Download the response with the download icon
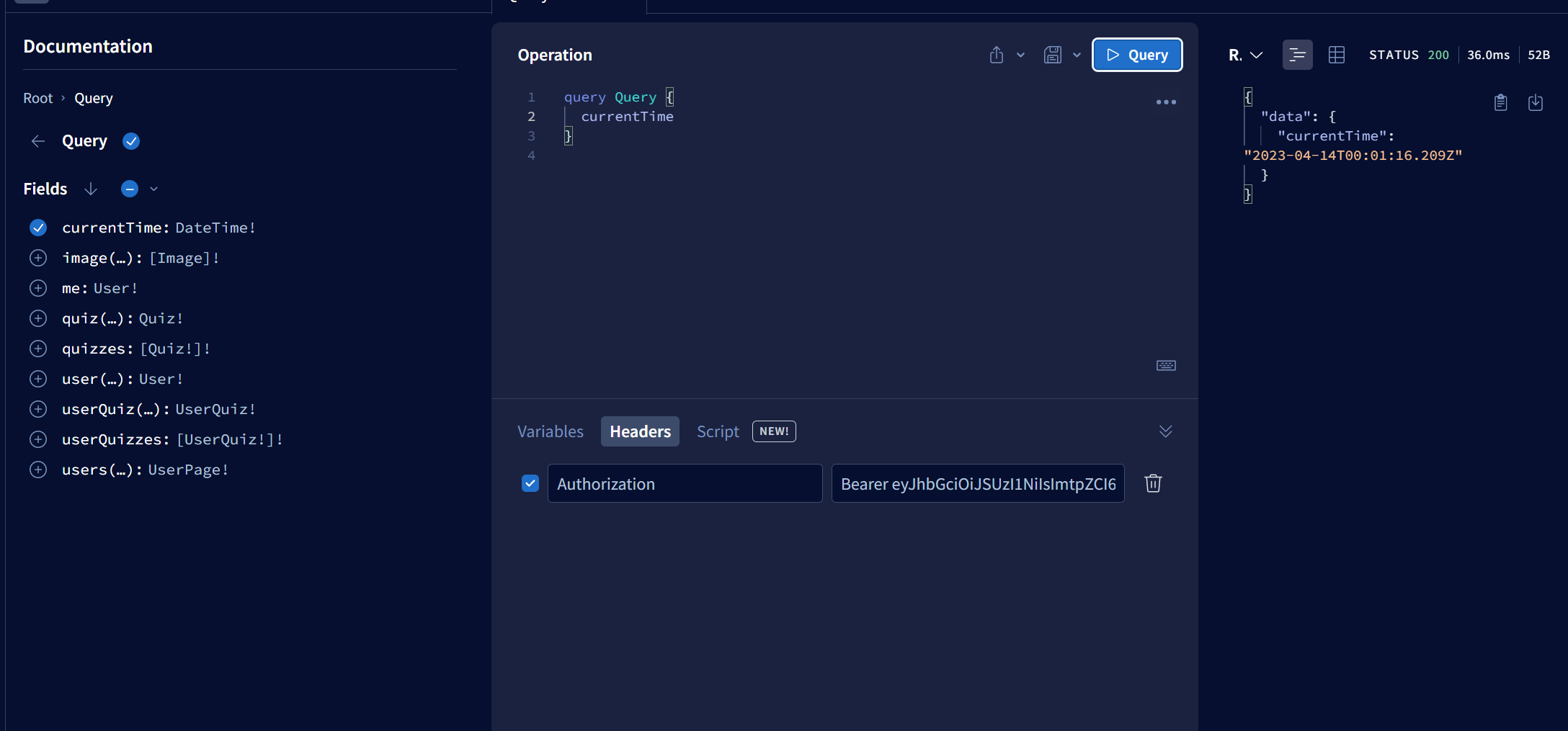This screenshot has width=1568, height=731. [1536, 102]
